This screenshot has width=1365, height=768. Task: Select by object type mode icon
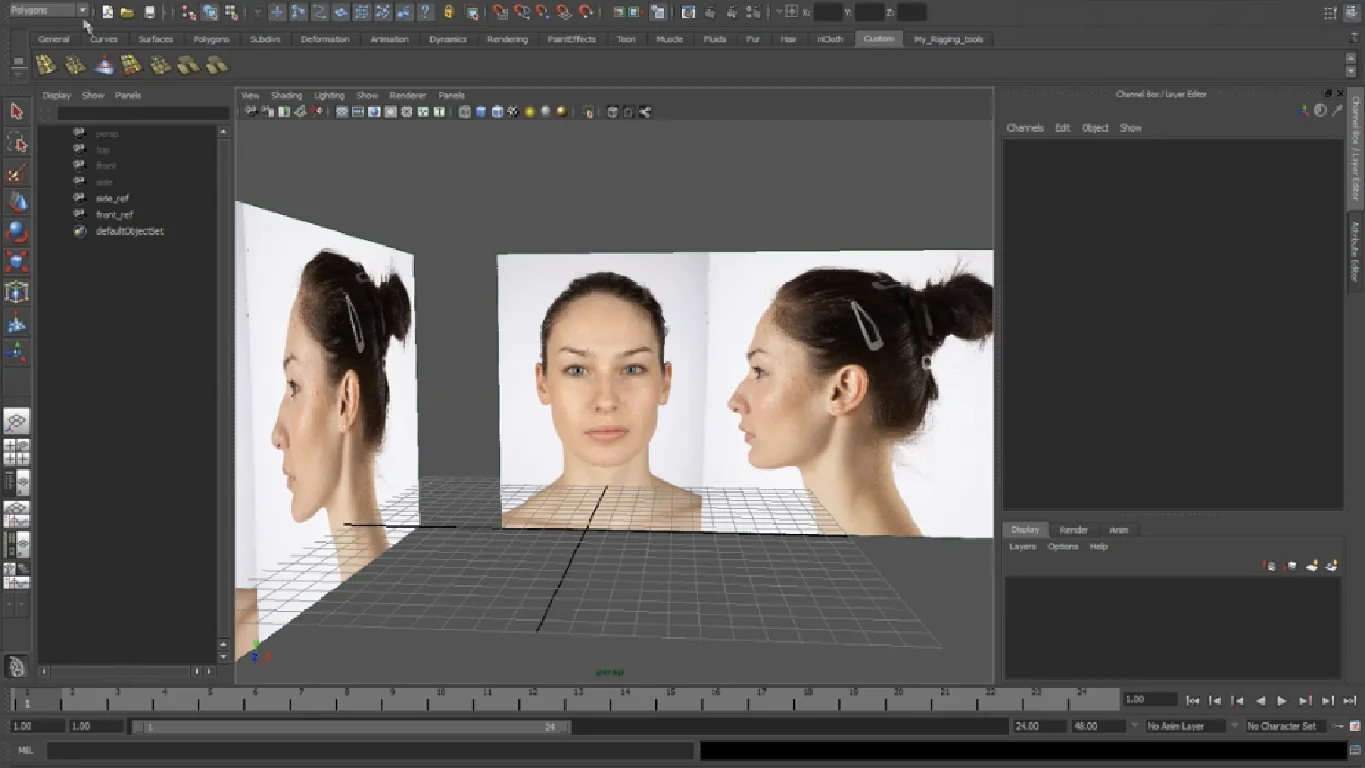click(x=209, y=12)
